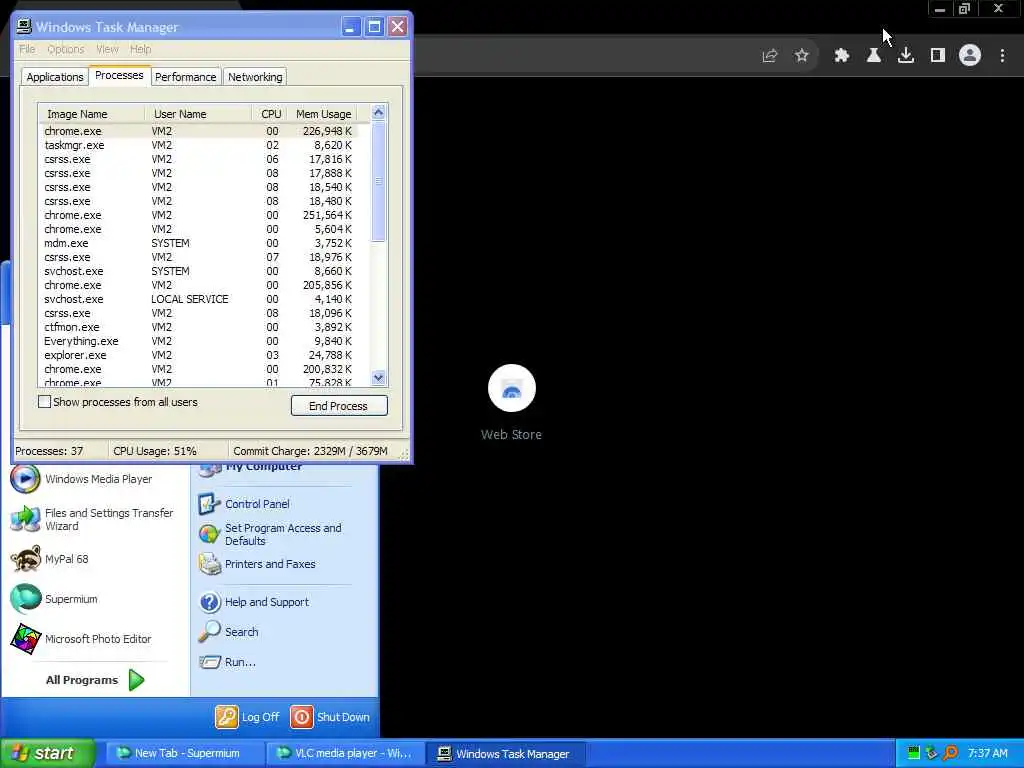Select the explorer.exe process row
The height and width of the screenshot is (768, 1024).
(x=199, y=355)
